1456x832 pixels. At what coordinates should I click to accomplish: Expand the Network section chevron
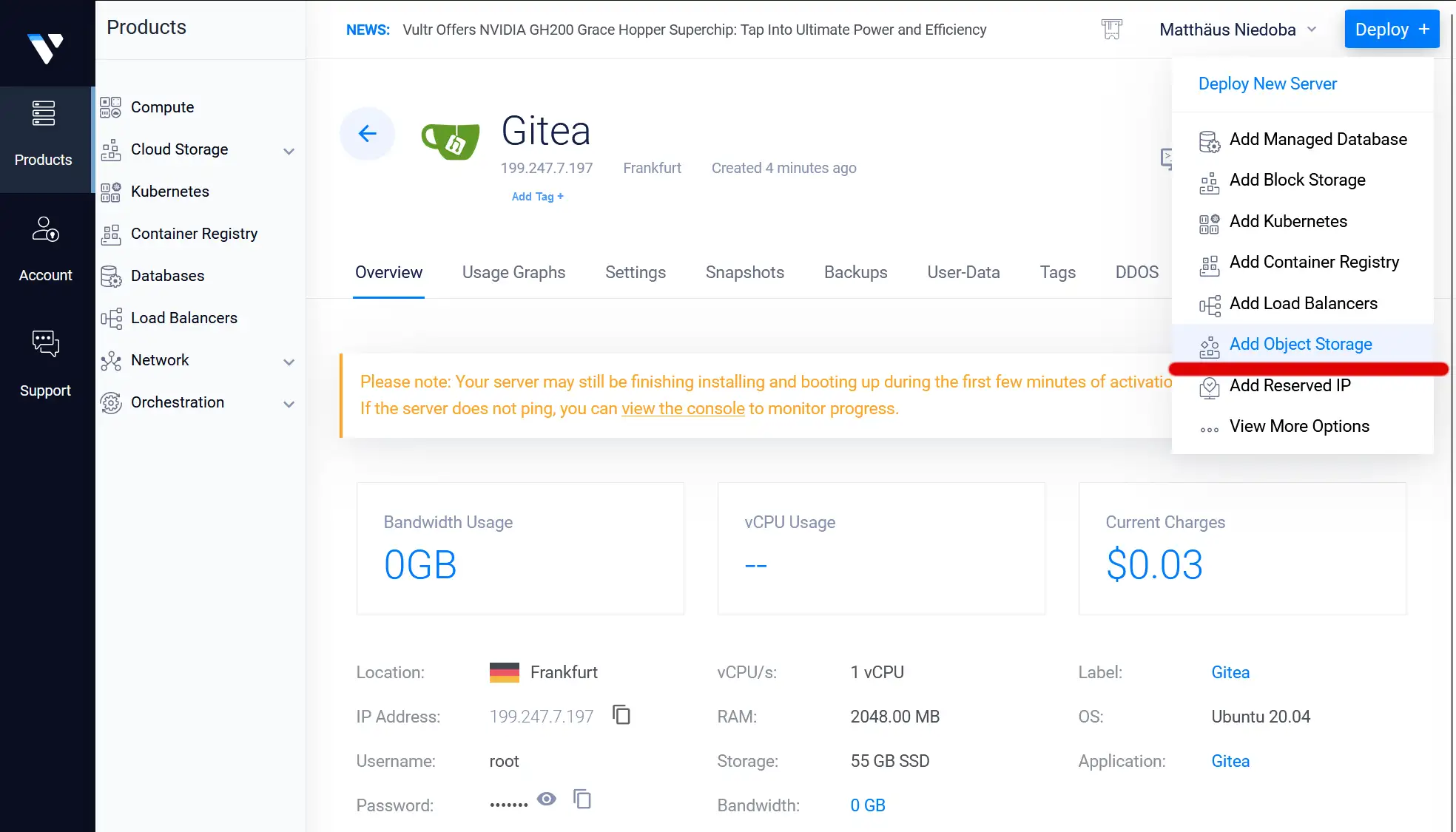click(289, 362)
